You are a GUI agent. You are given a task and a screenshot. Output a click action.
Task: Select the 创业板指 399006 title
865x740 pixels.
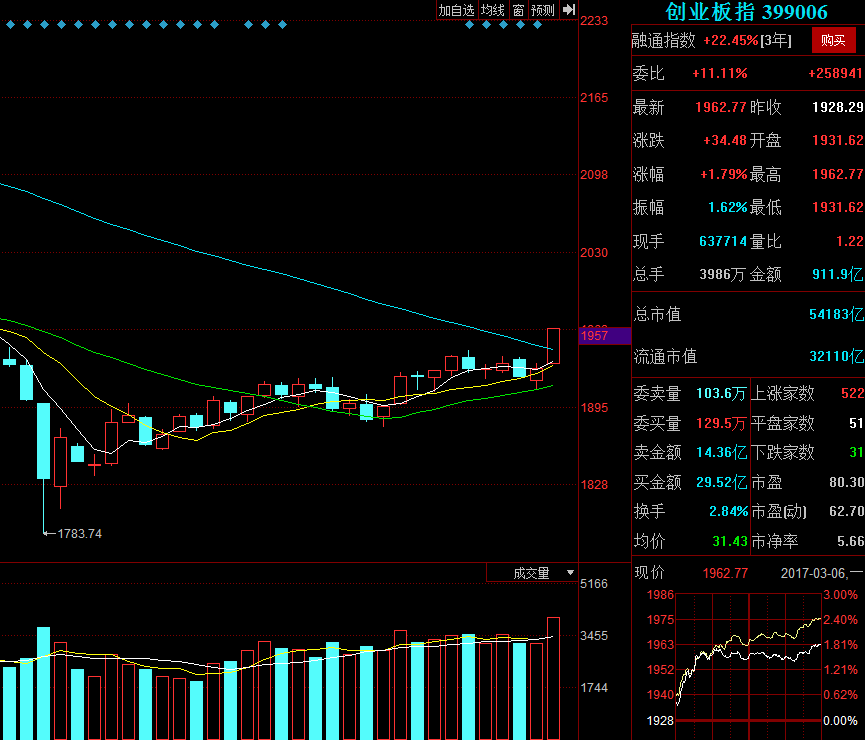coord(746,12)
